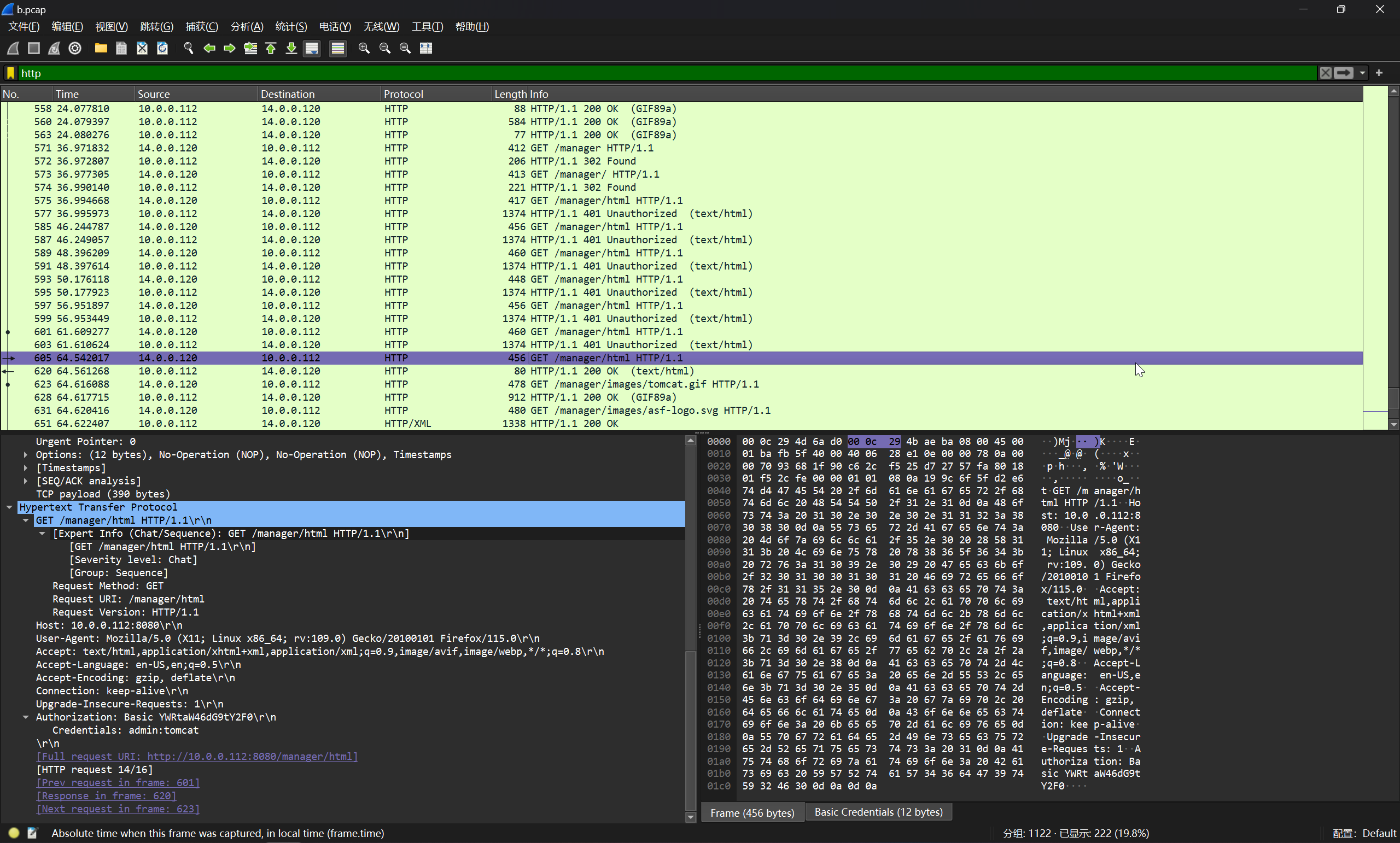
Task: Open the 工具(T) menu
Action: (427, 27)
